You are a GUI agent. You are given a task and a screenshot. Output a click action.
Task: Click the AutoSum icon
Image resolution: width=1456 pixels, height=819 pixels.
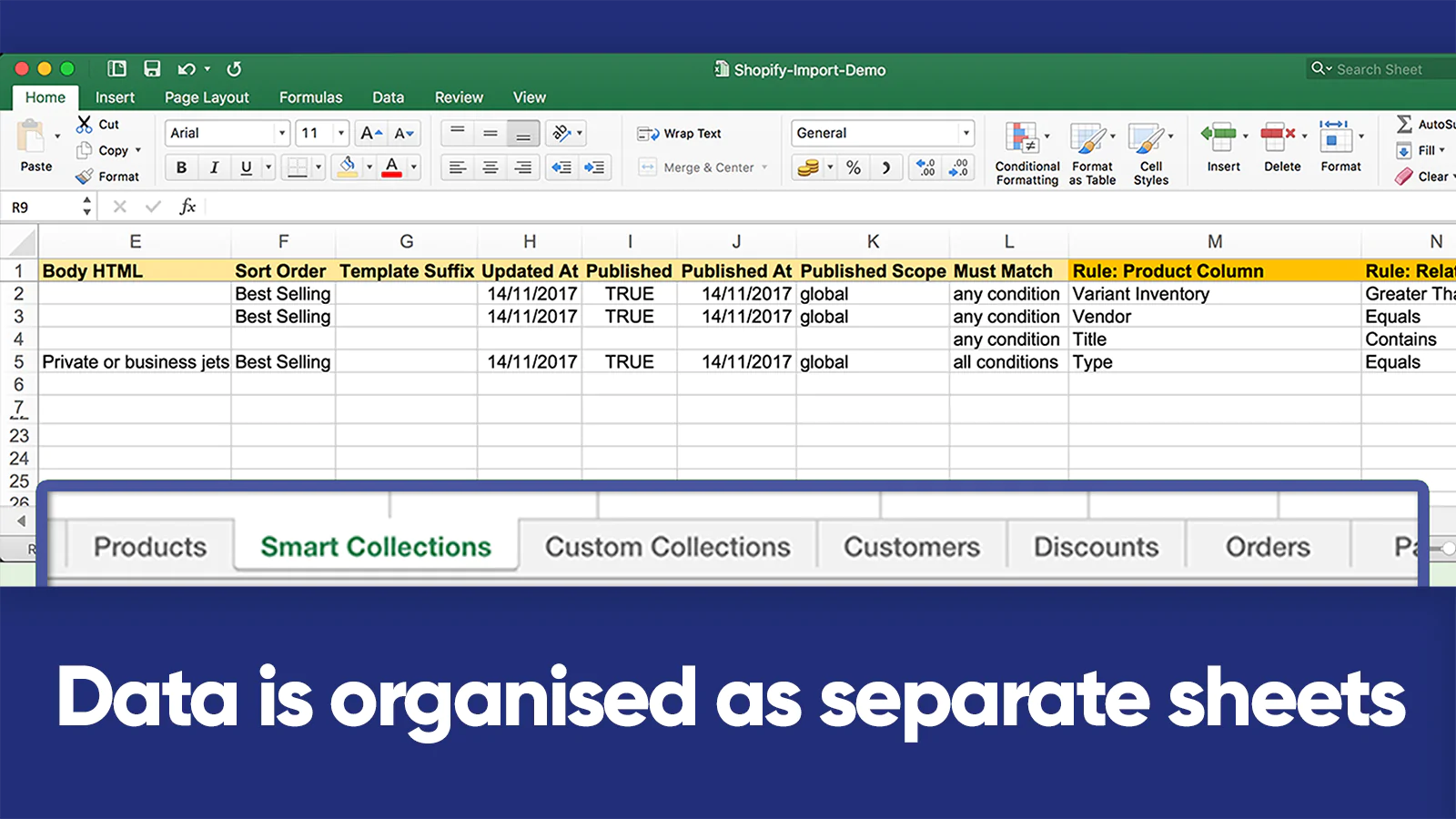click(x=1406, y=125)
